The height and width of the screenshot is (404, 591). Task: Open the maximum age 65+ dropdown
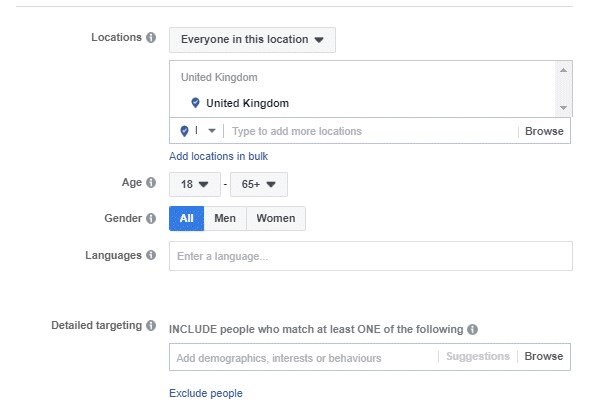[x=259, y=184]
